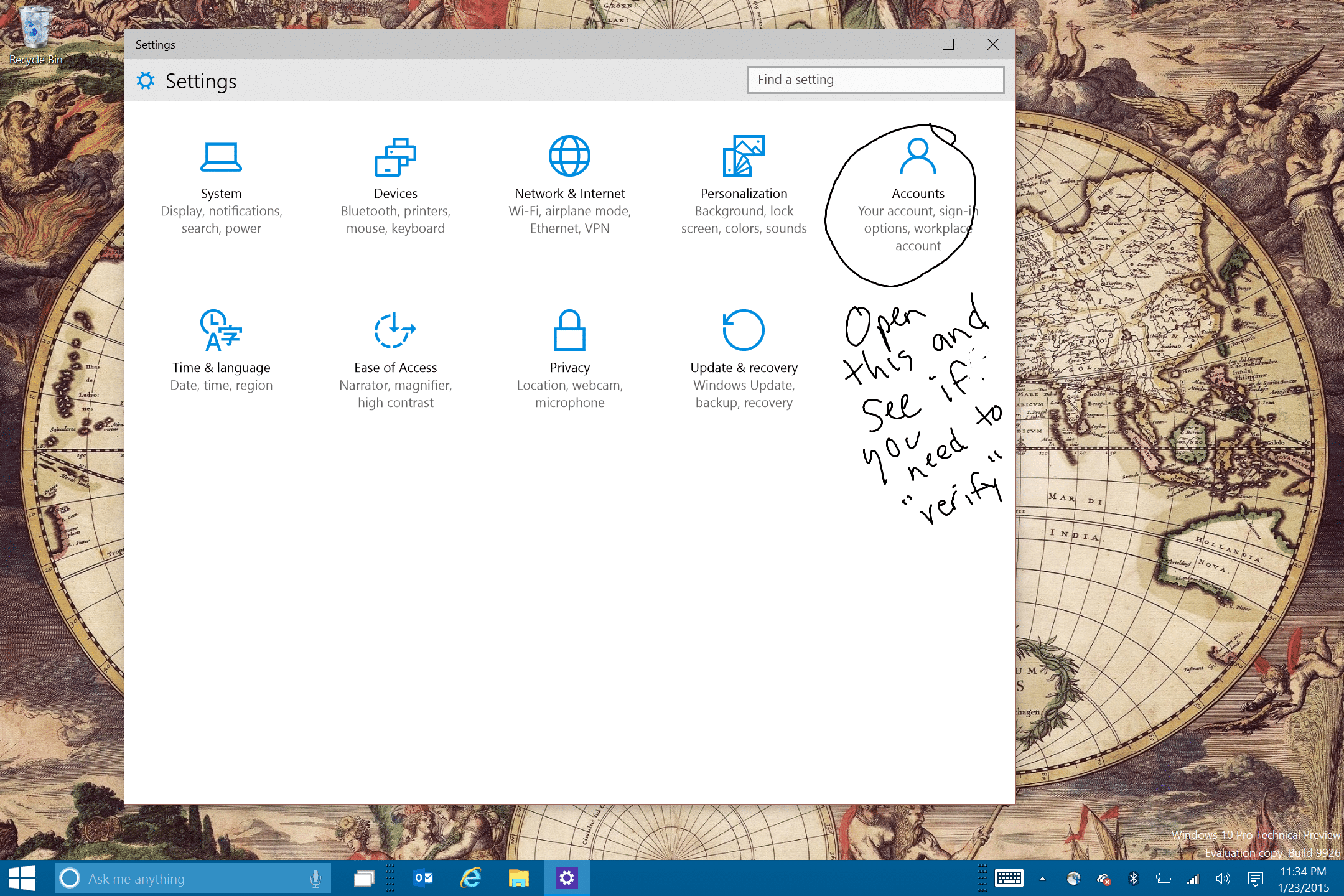
Task: Click the Bluetooth tray icon
Action: (1133, 879)
